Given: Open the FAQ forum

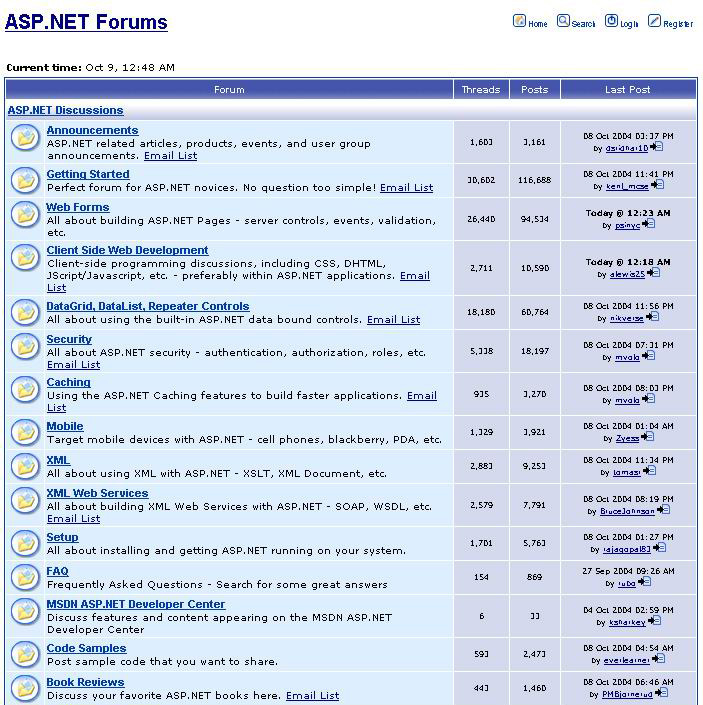Looking at the screenshot, I should 58,571.
